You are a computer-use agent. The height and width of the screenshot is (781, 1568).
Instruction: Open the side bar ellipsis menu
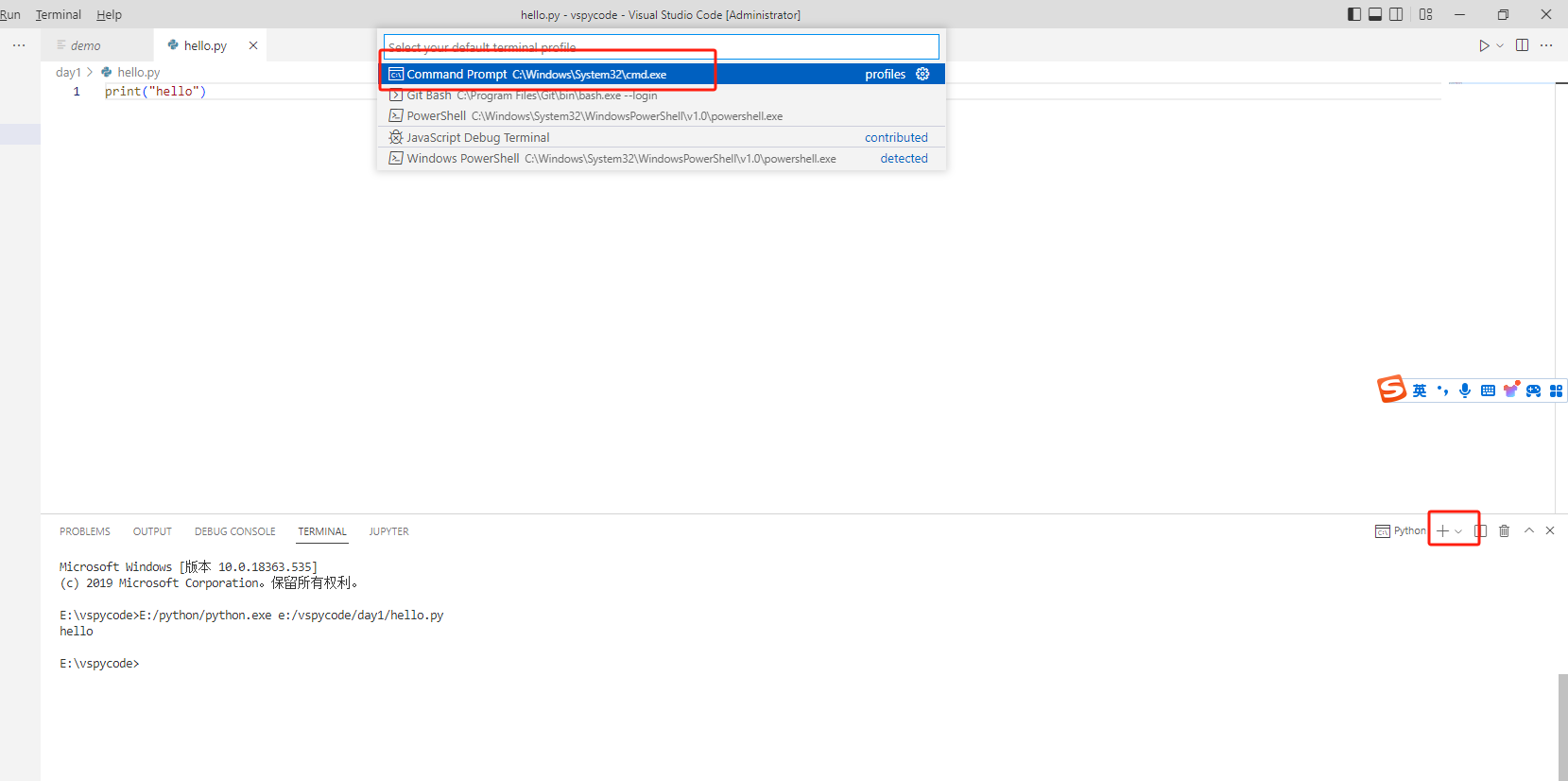pyautogui.click(x=19, y=45)
